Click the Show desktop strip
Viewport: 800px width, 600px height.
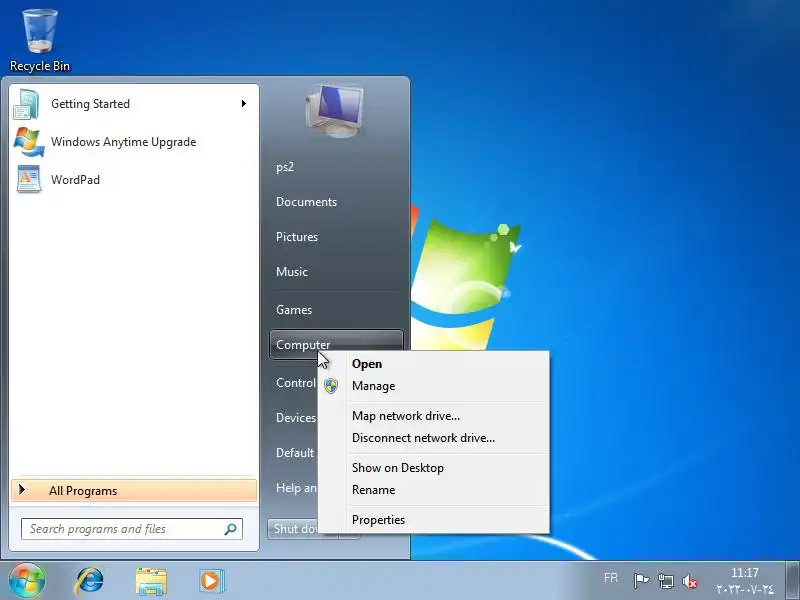coord(792,581)
